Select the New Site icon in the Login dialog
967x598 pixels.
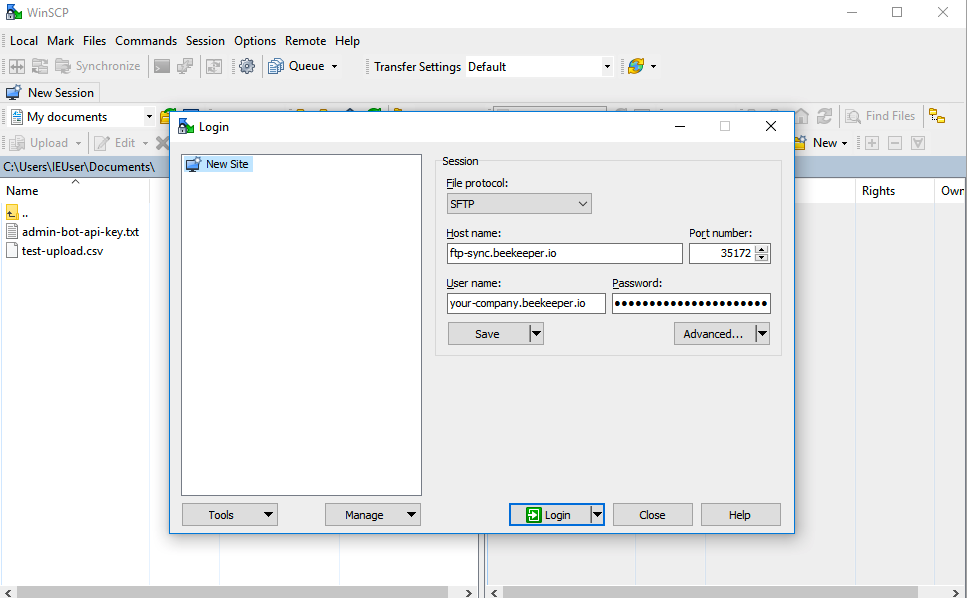(192, 164)
